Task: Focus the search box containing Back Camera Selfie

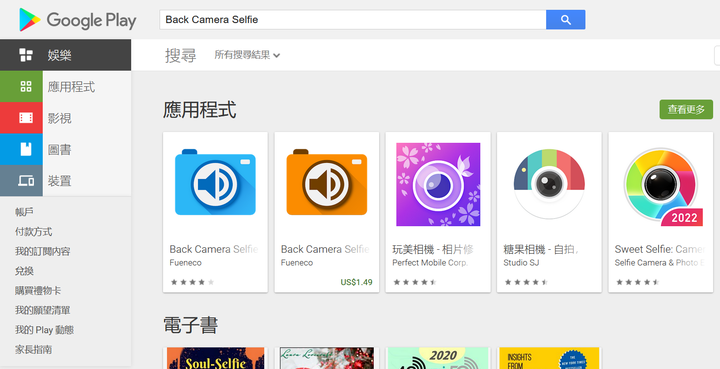Action: [x=353, y=20]
